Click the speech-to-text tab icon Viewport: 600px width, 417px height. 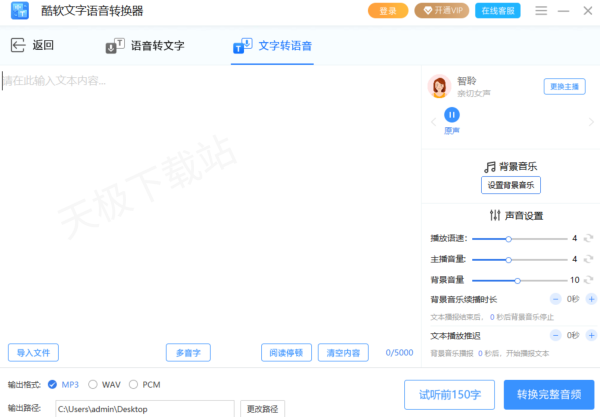point(115,46)
